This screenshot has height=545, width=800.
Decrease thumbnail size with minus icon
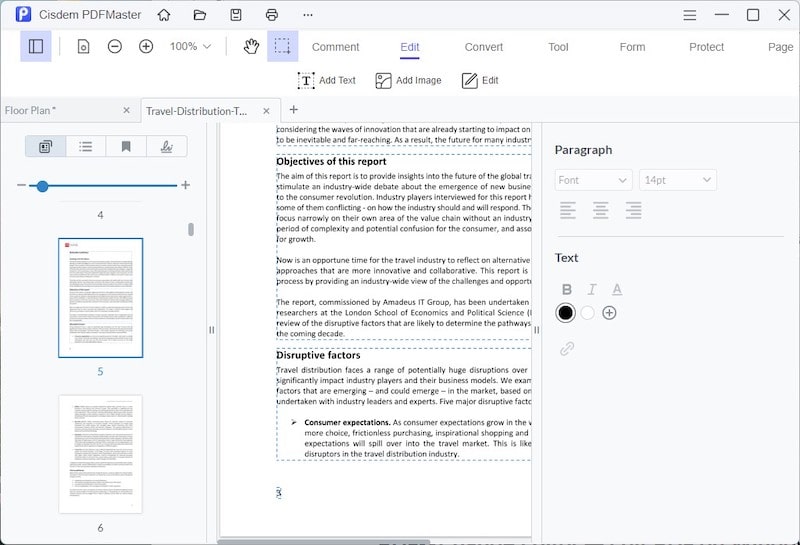21,185
